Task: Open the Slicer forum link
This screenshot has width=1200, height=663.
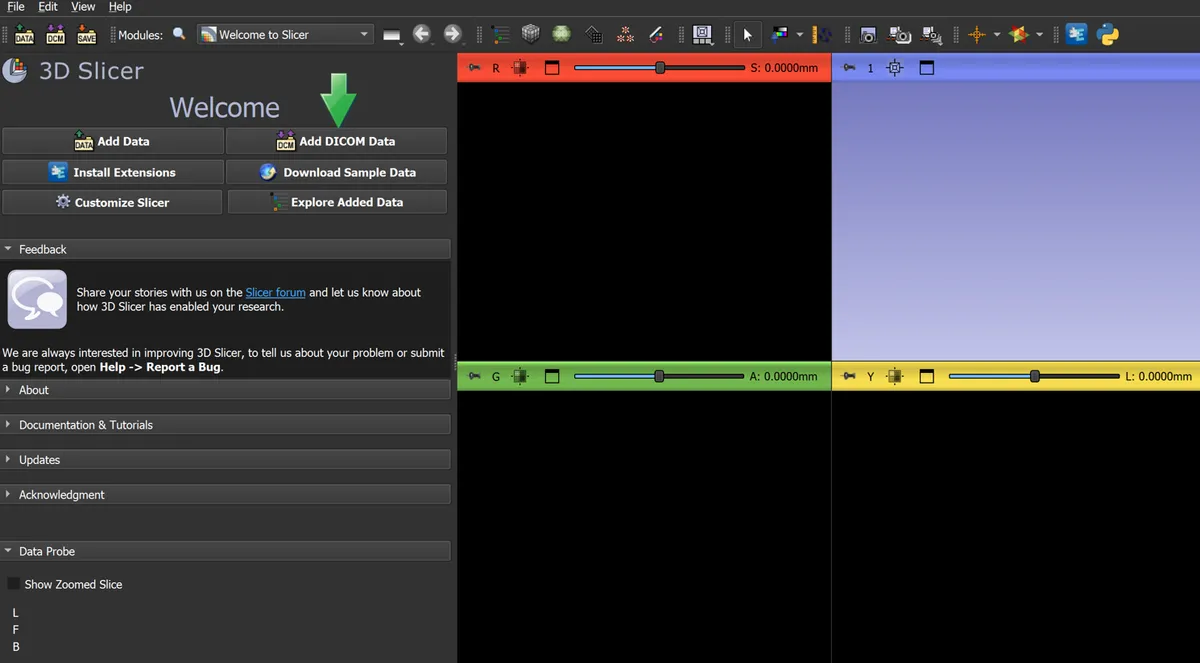Action: [276, 292]
